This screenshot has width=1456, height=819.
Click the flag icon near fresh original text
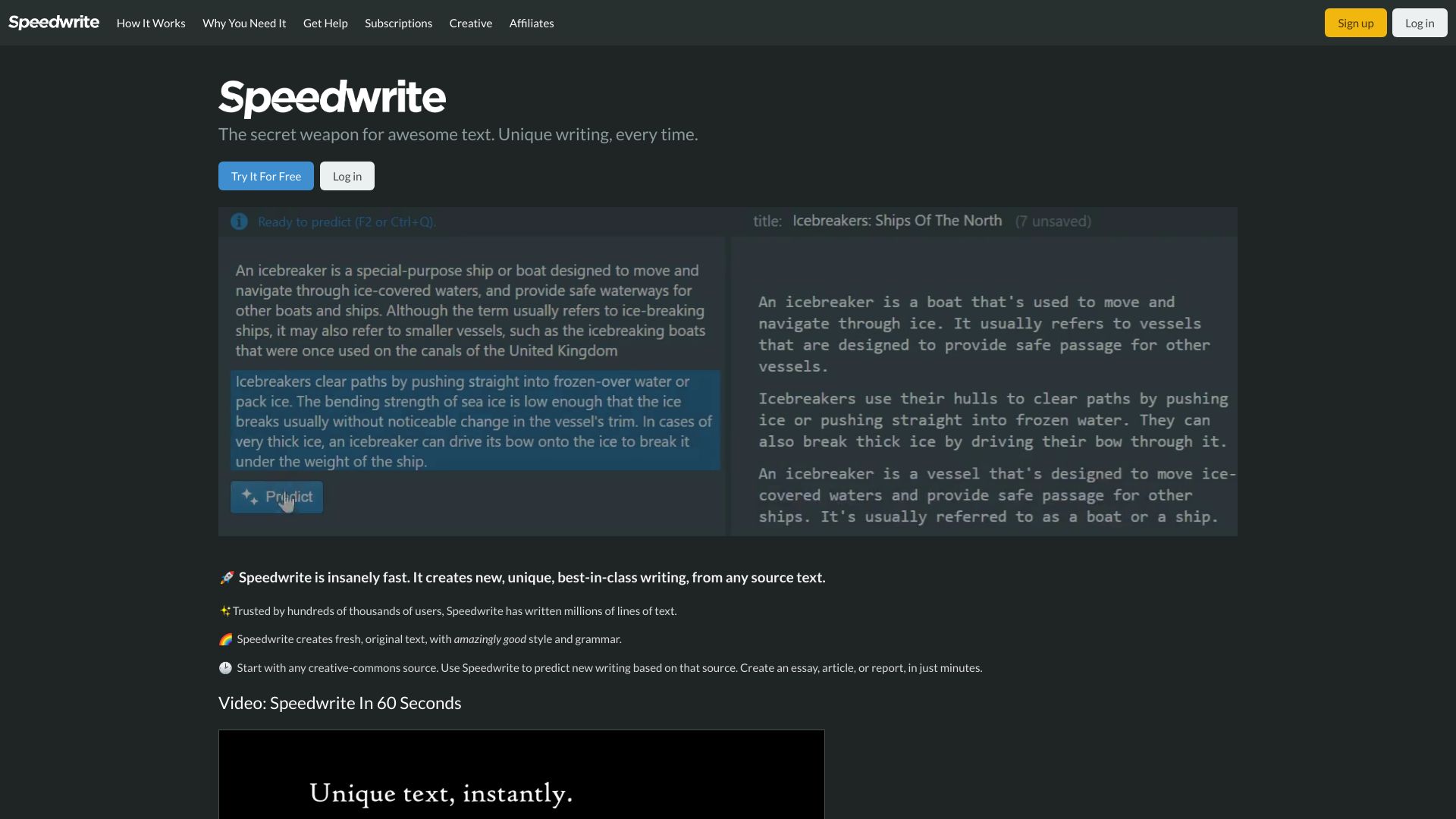(x=225, y=639)
